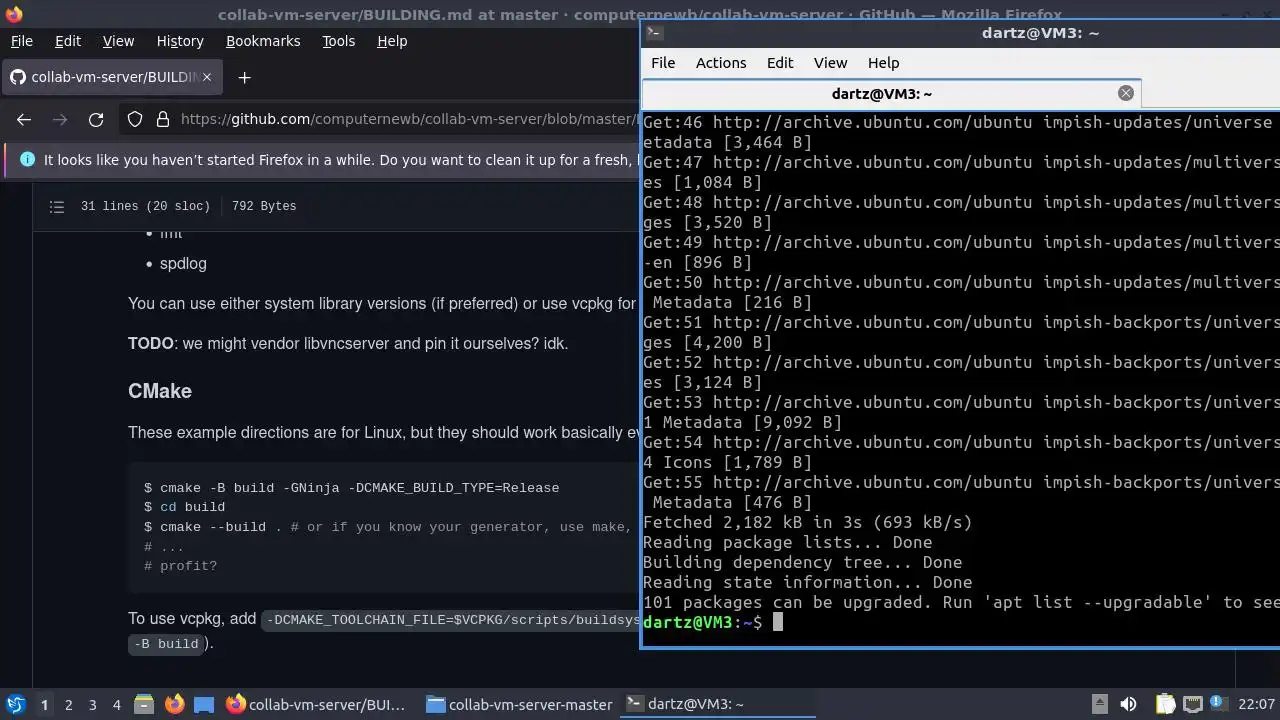
Task: Switch to workspace 3
Action: [92, 704]
